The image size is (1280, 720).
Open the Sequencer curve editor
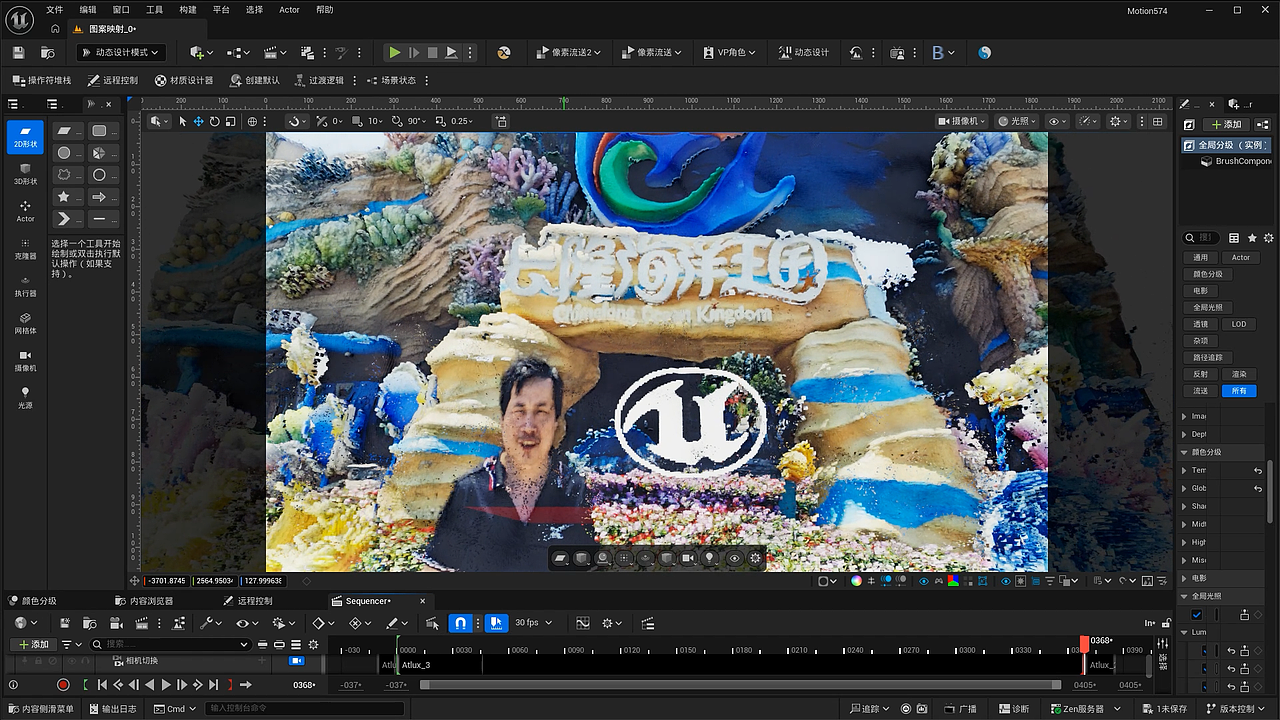click(x=582, y=623)
